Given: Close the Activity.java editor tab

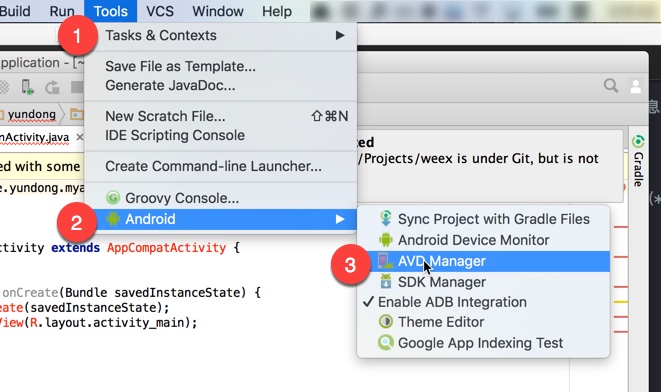Looking at the screenshot, I should point(79,137).
